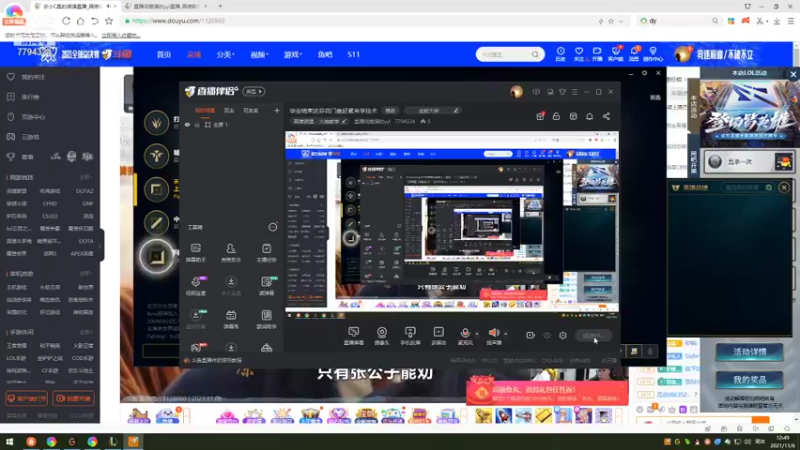This screenshot has height=450, width=800.
Task: Click the grayed start-stream button
Action: coord(593,336)
